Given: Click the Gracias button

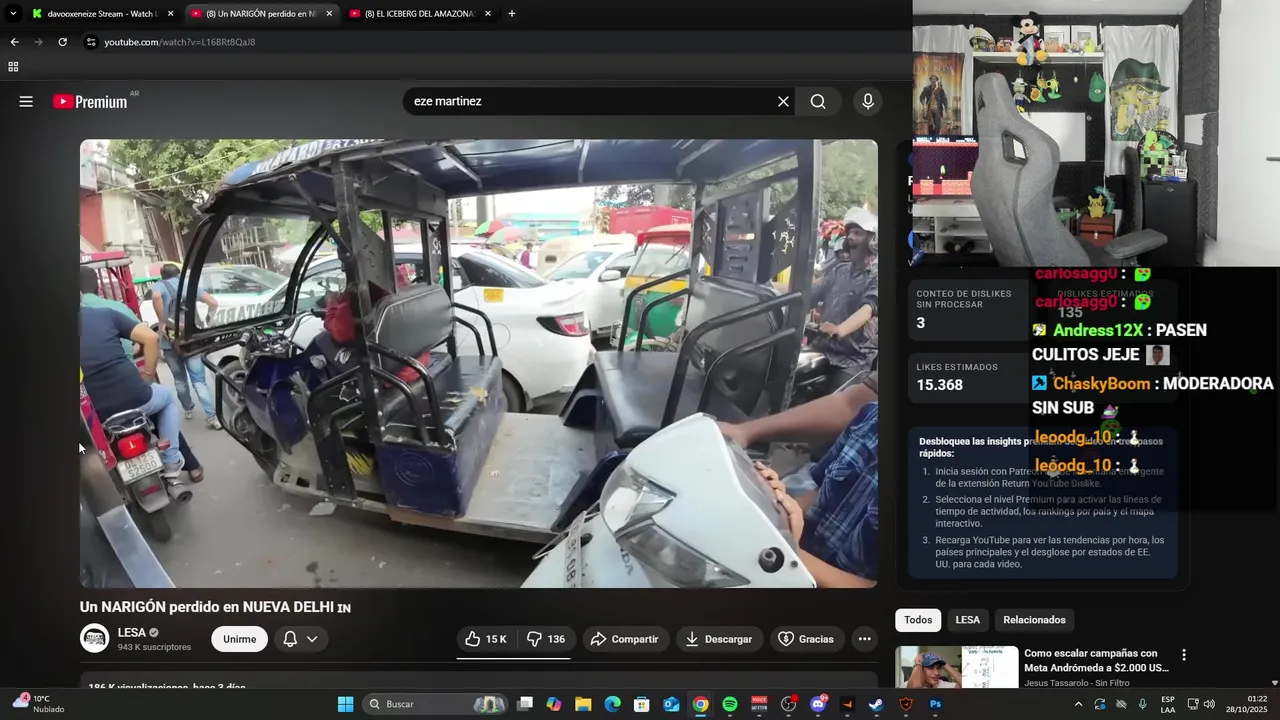Looking at the screenshot, I should (x=806, y=639).
